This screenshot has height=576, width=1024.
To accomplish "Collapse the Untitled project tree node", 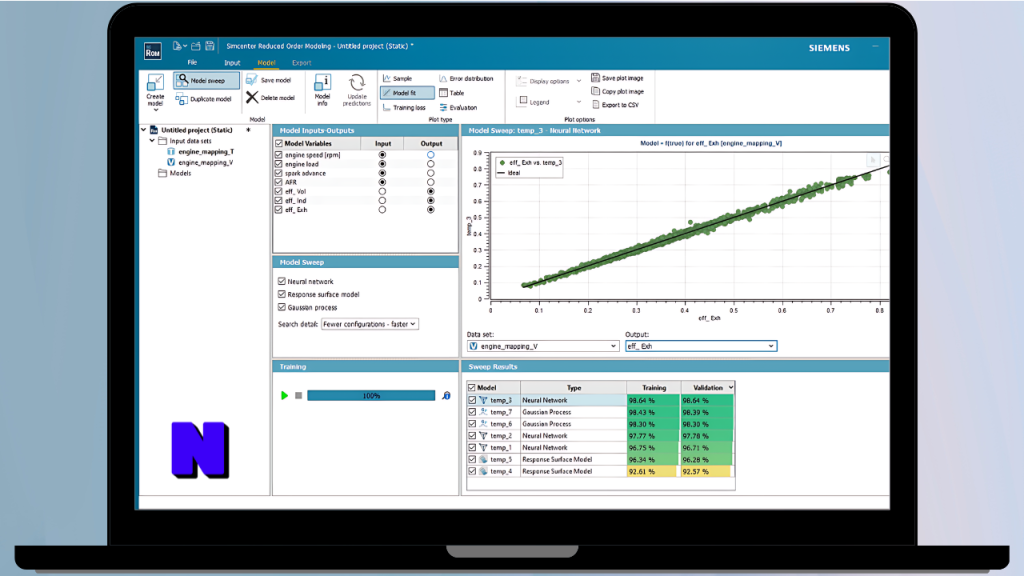I will (x=144, y=130).
